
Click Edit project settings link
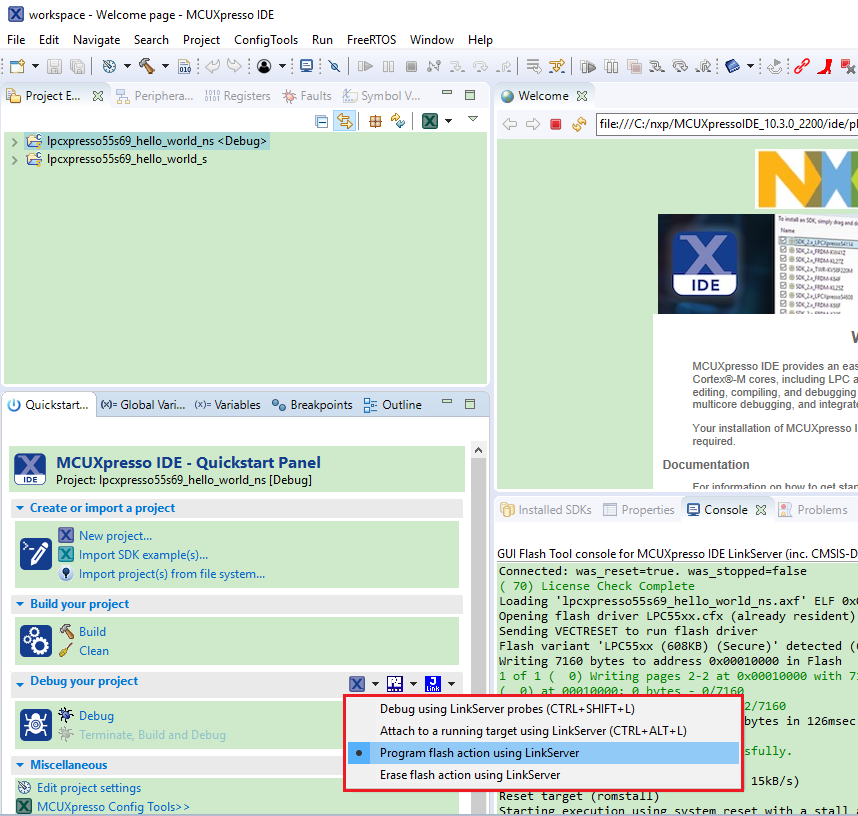pos(89,788)
